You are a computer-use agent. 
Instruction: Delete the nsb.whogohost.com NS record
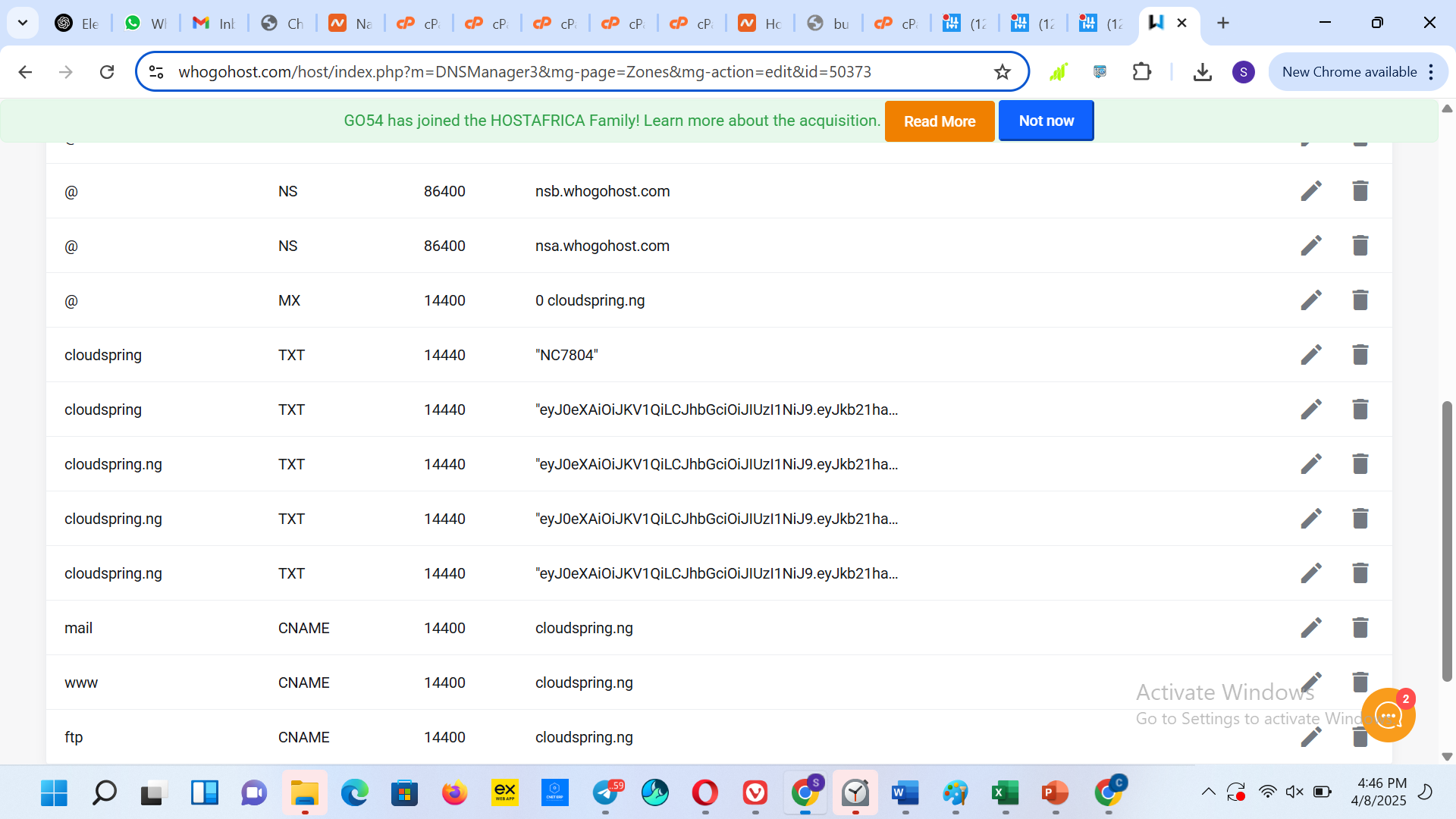[1360, 191]
